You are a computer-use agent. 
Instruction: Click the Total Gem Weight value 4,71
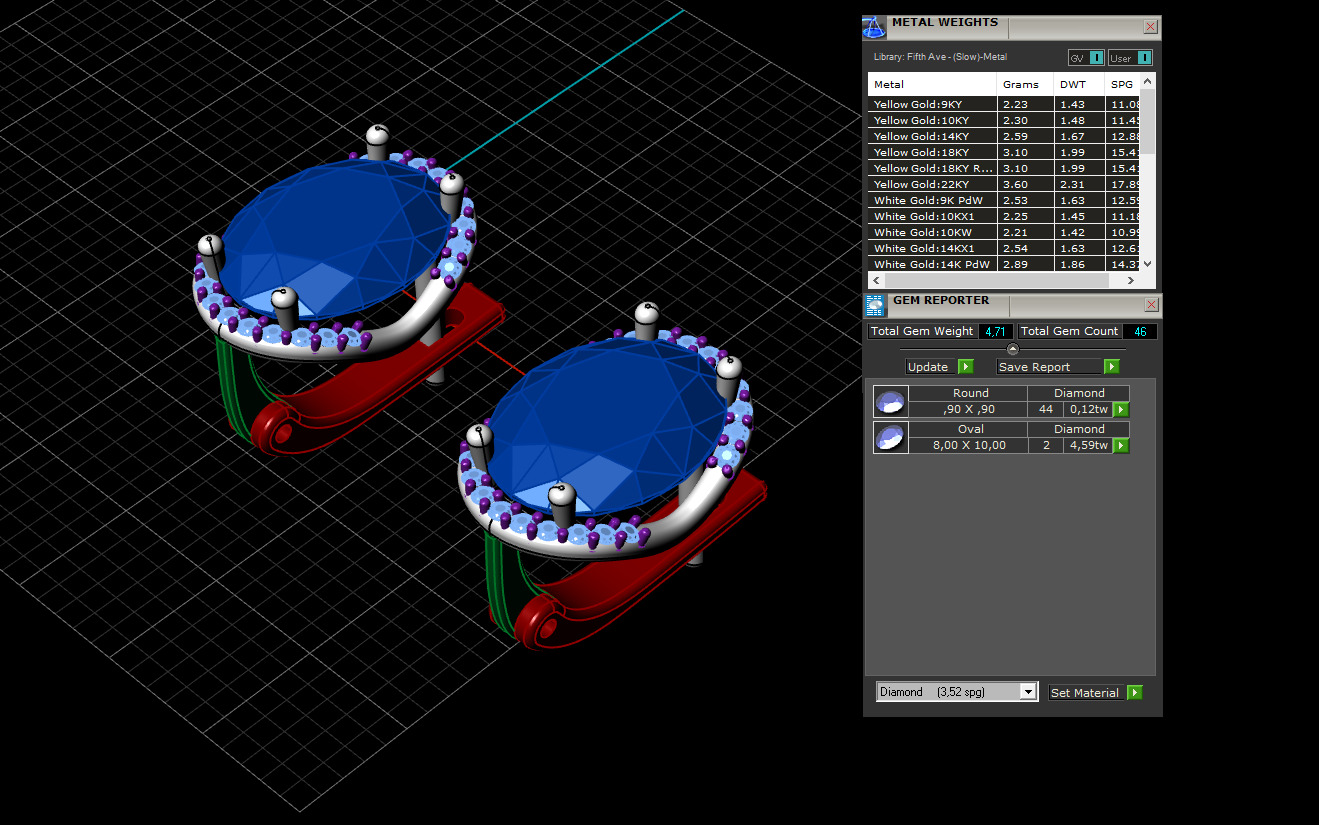click(x=995, y=331)
